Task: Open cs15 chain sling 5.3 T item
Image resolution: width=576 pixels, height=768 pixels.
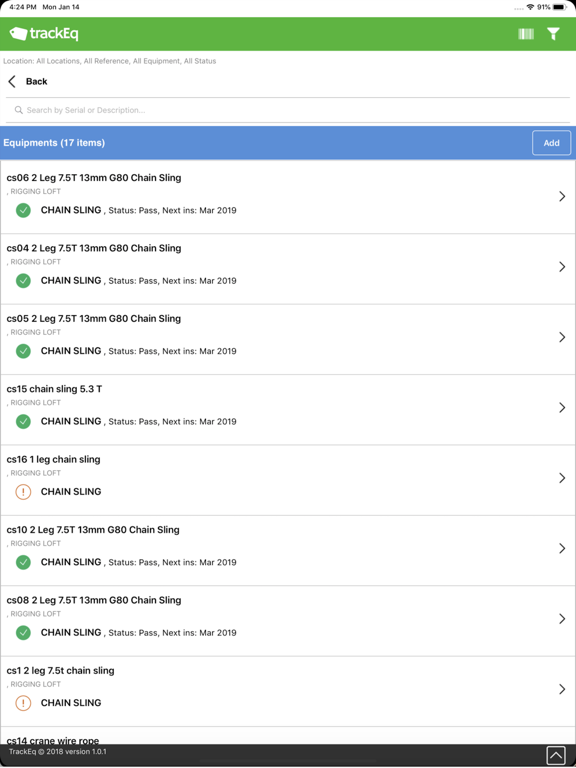Action: point(54,389)
